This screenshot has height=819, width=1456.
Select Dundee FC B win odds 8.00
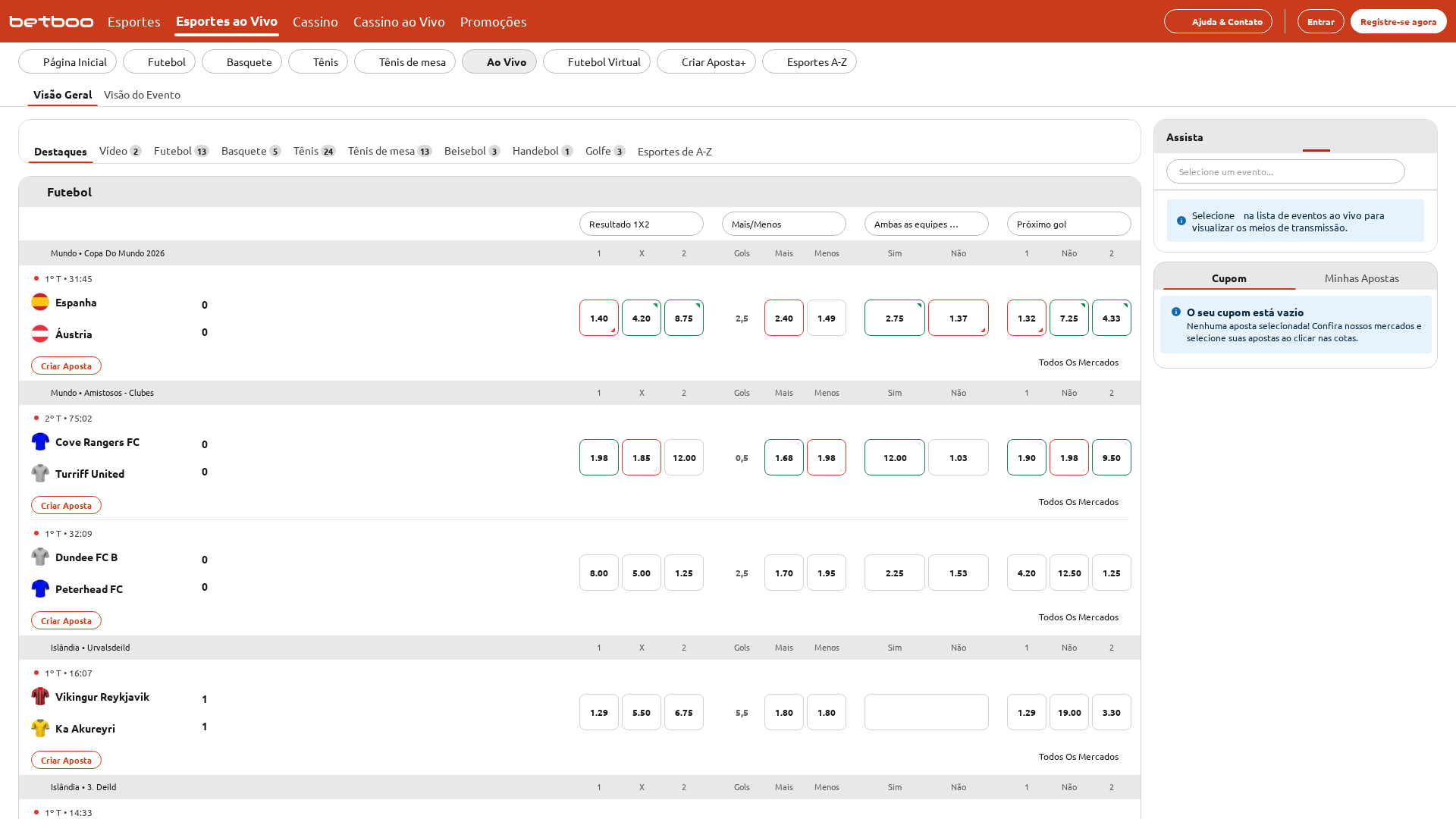pos(599,573)
